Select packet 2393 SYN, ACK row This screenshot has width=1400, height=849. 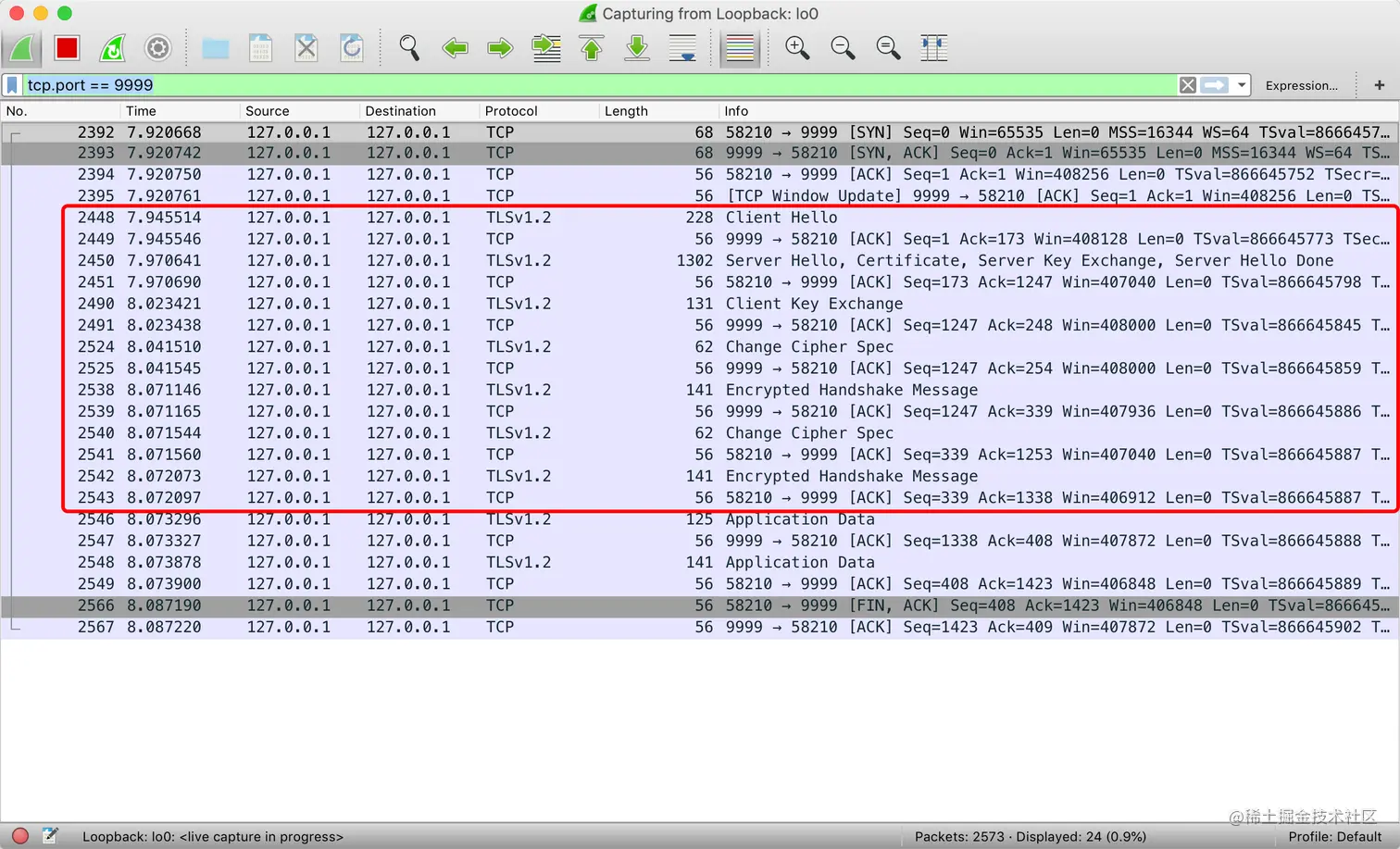coord(700,153)
